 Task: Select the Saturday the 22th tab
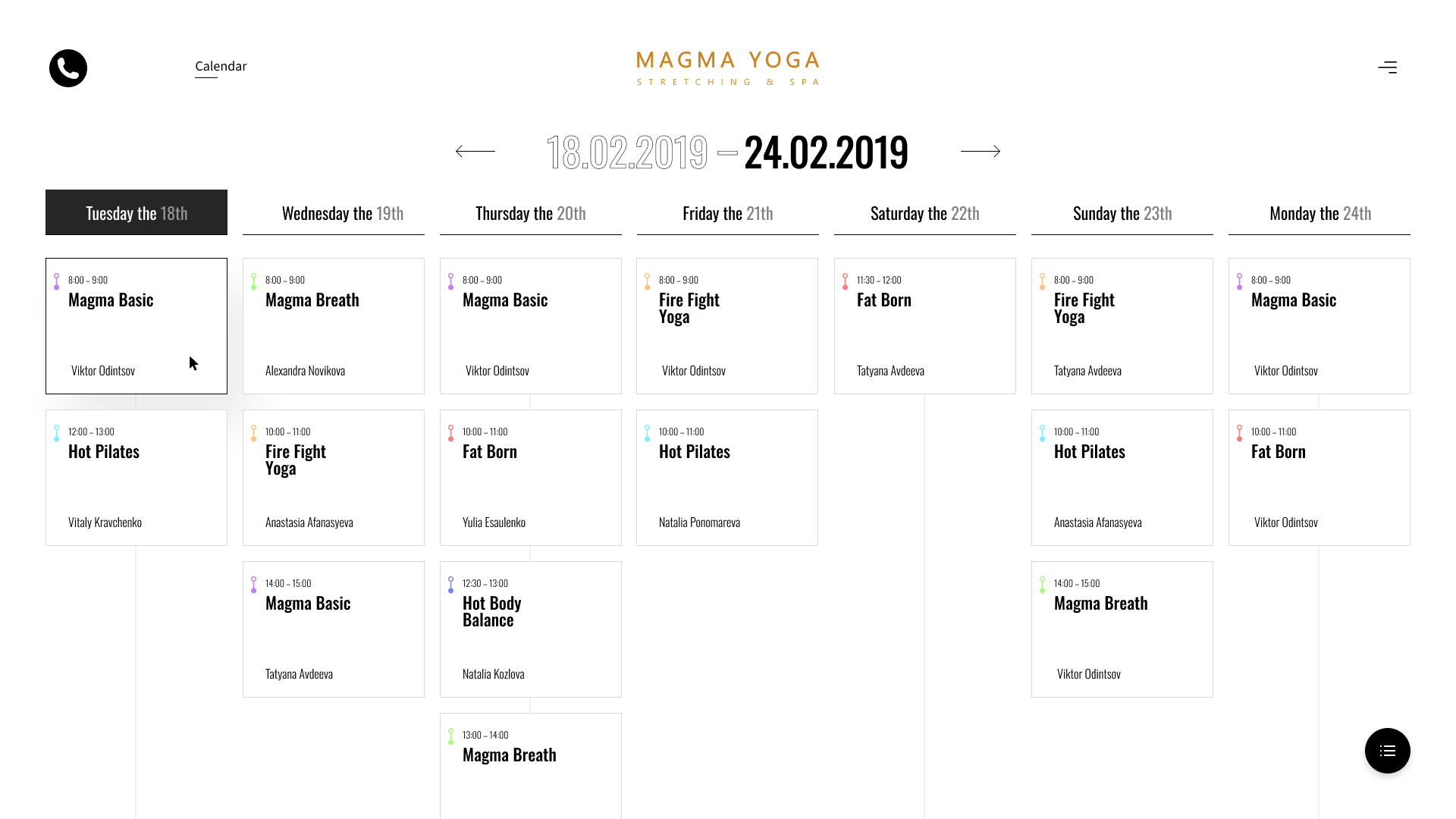(924, 213)
